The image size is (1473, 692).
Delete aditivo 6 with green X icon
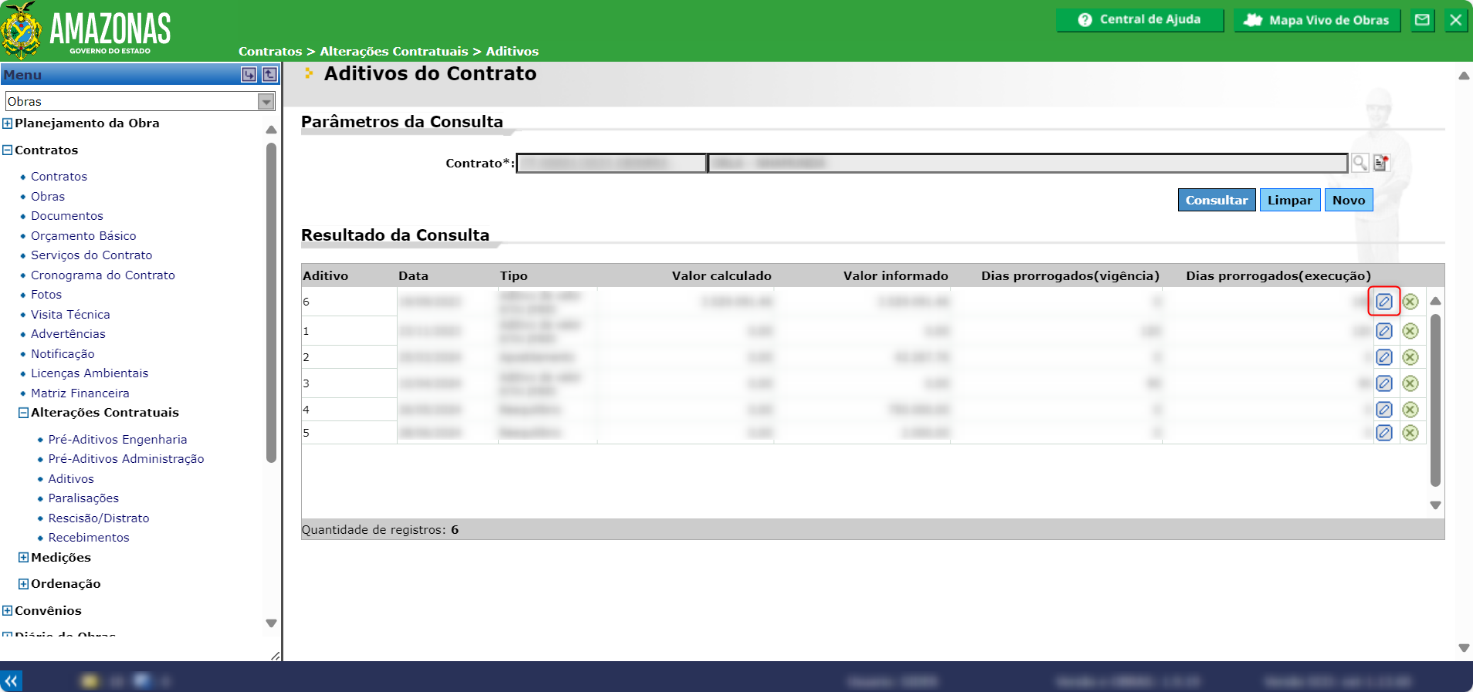(1410, 301)
